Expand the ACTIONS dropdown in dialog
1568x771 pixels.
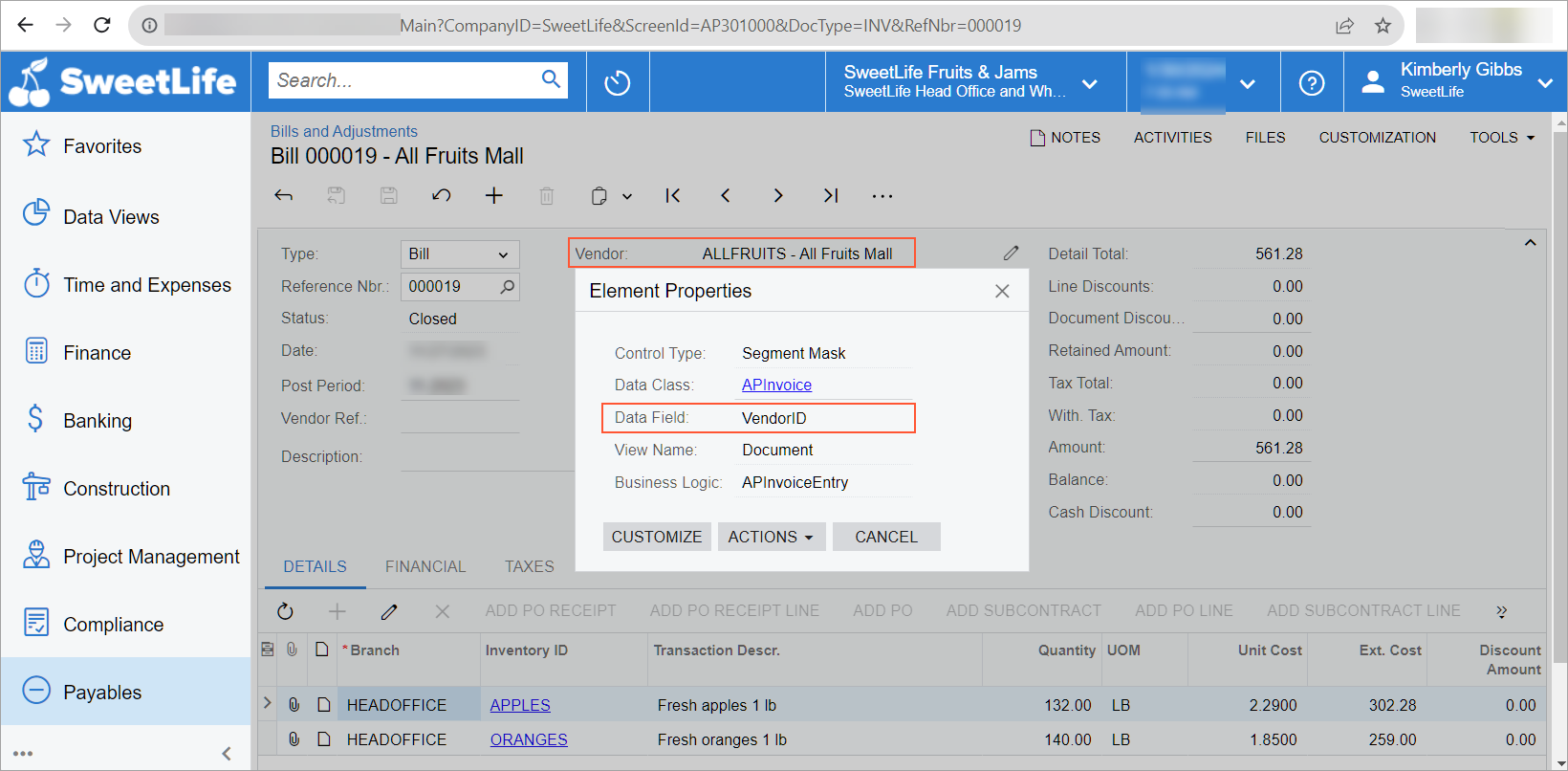pyautogui.click(x=771, y=537)
